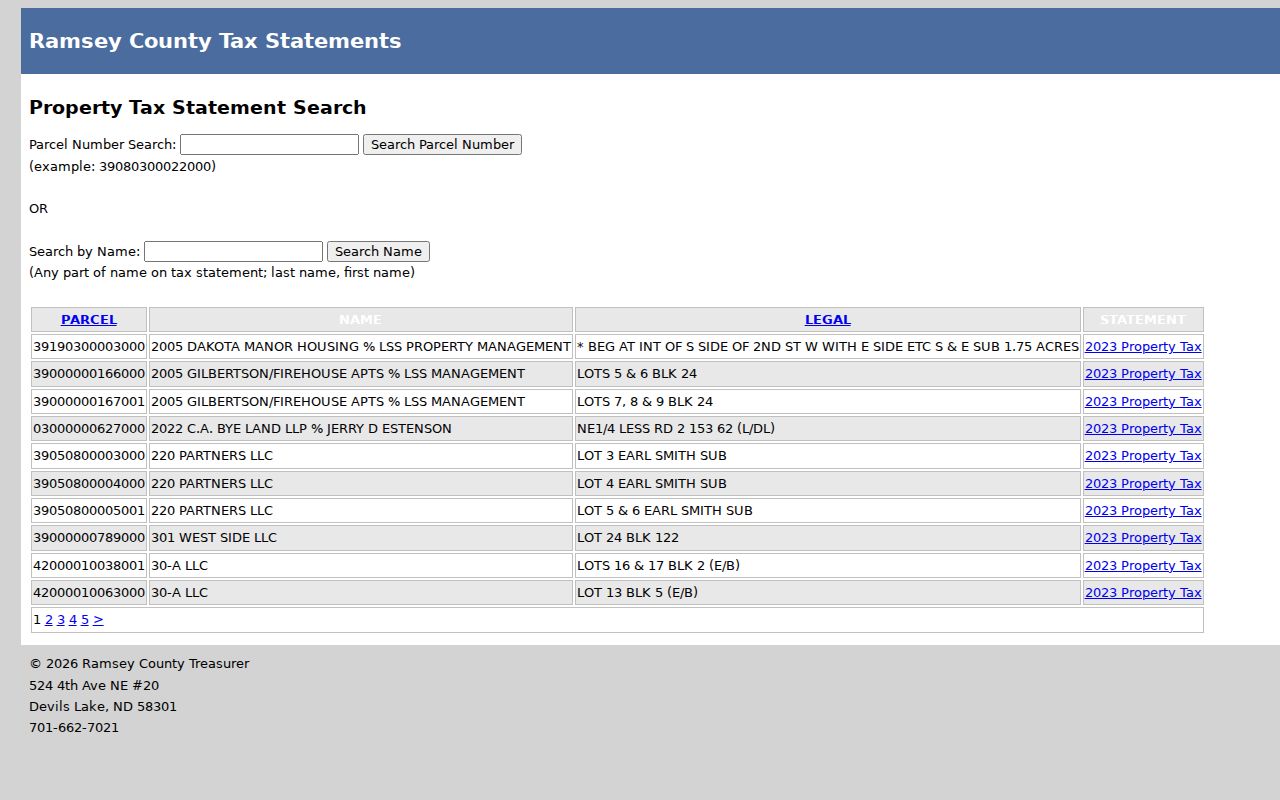Click name 2005 DAKOTA MANOR HOUSING cell
The image size is (1280, 800).
[361, 347]
